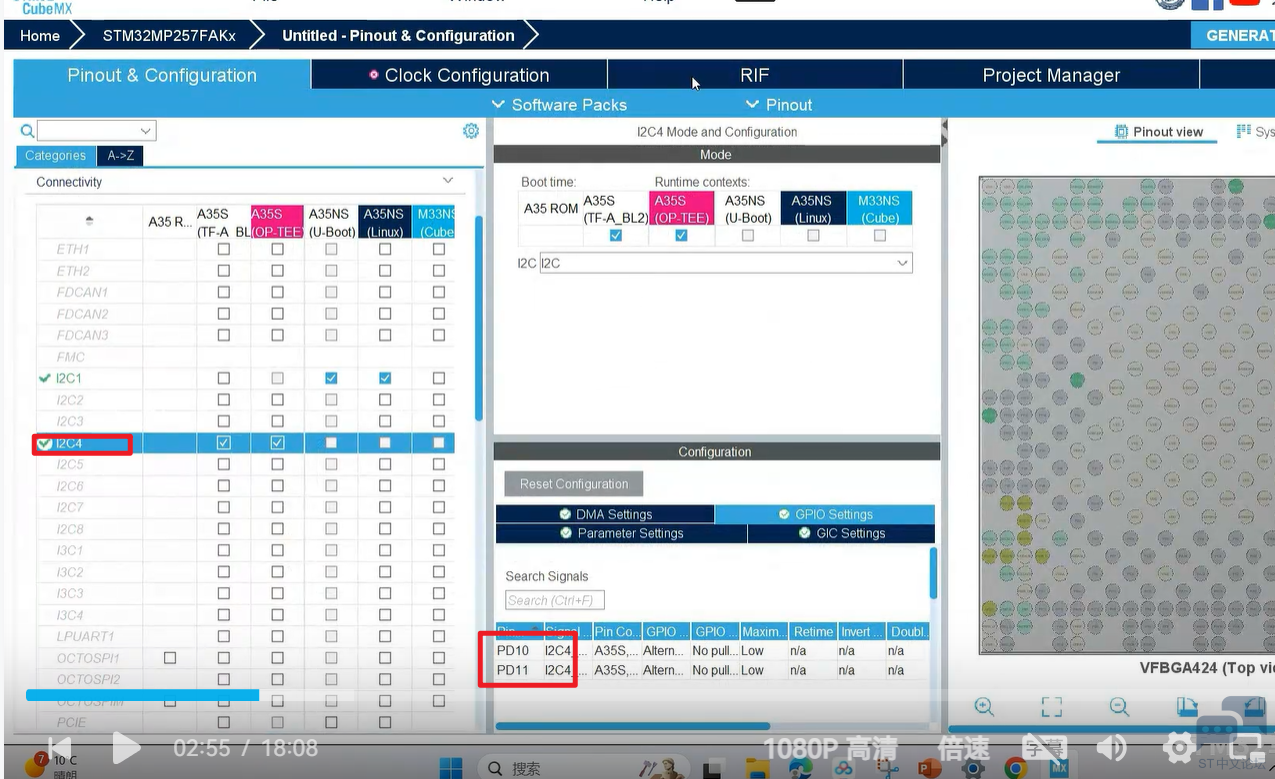
Task: Toggle OCTOSPI1 A35 ROM checkbox
Action: pyautogui.click(x=170, y=658)
